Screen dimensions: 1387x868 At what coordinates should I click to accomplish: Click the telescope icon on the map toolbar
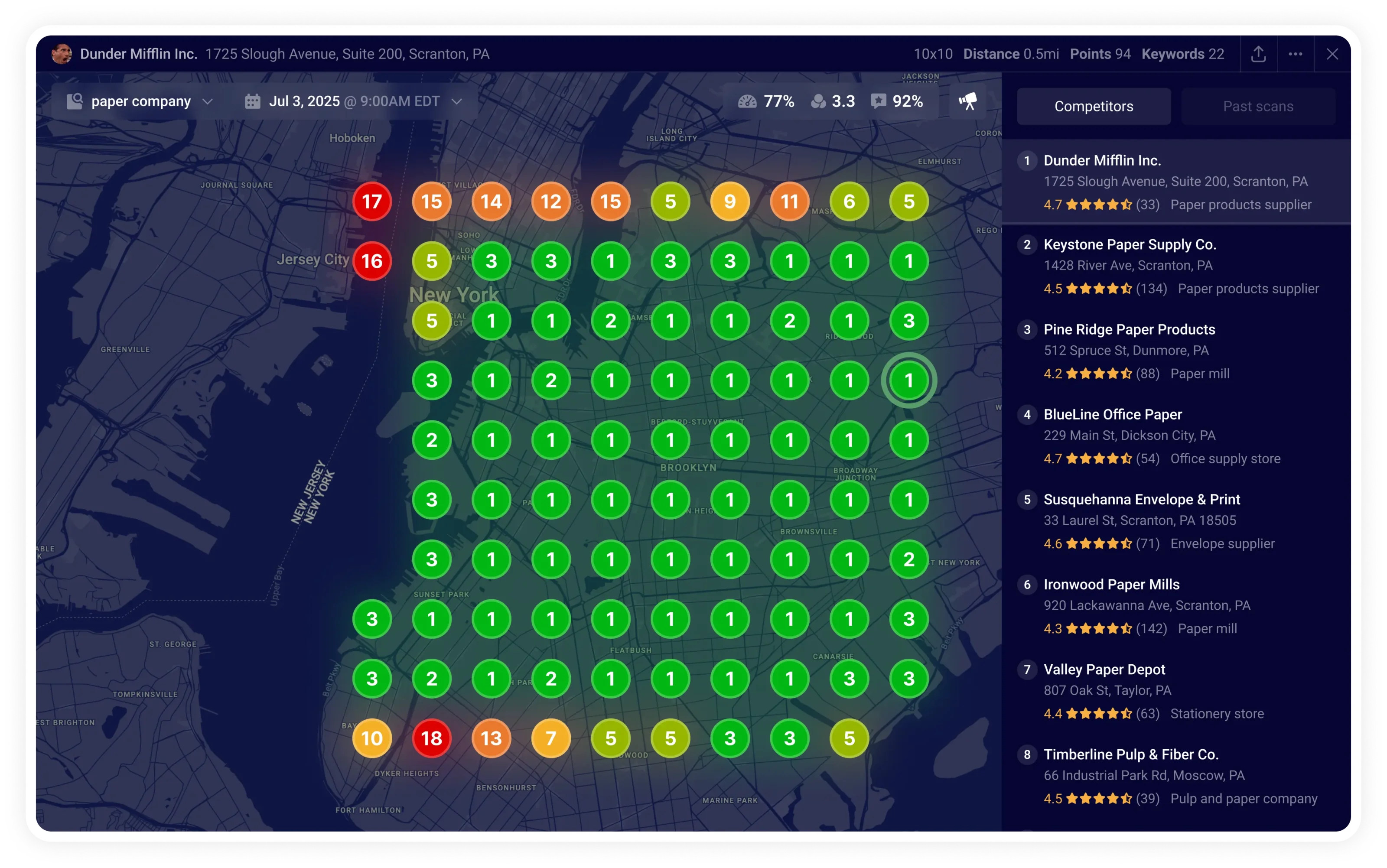pyautogui.click(x=967, y=101)
